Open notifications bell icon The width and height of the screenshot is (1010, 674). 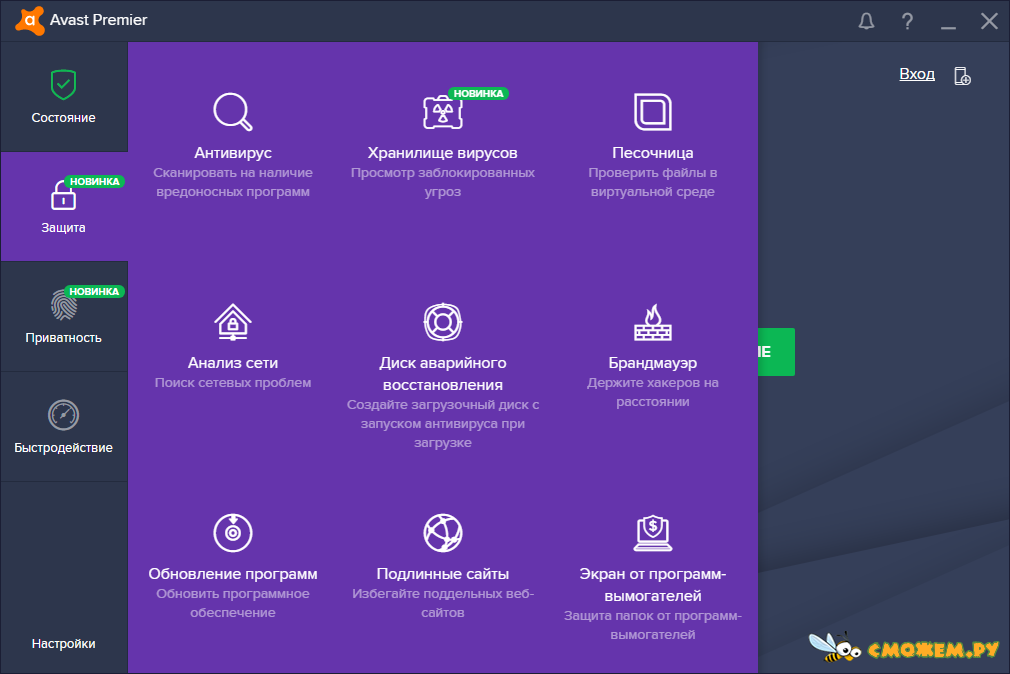[x=866, y=21]
